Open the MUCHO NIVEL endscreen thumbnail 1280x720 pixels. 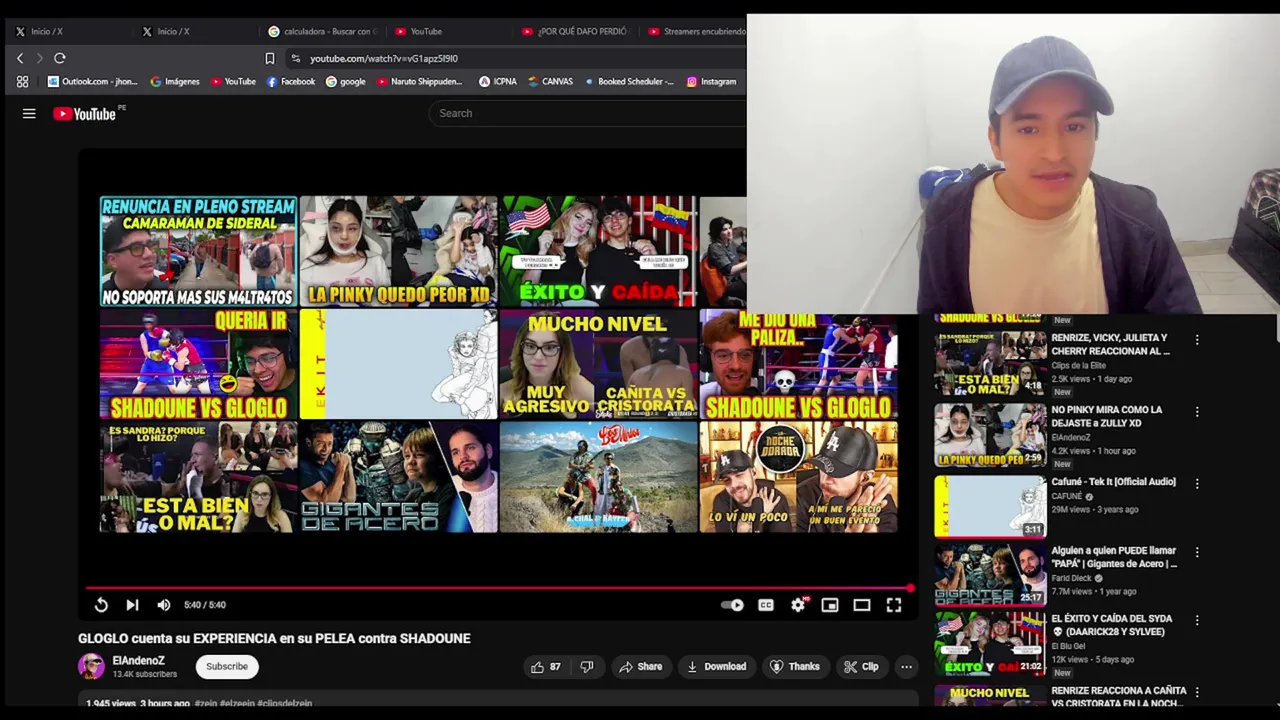(598, 364)
